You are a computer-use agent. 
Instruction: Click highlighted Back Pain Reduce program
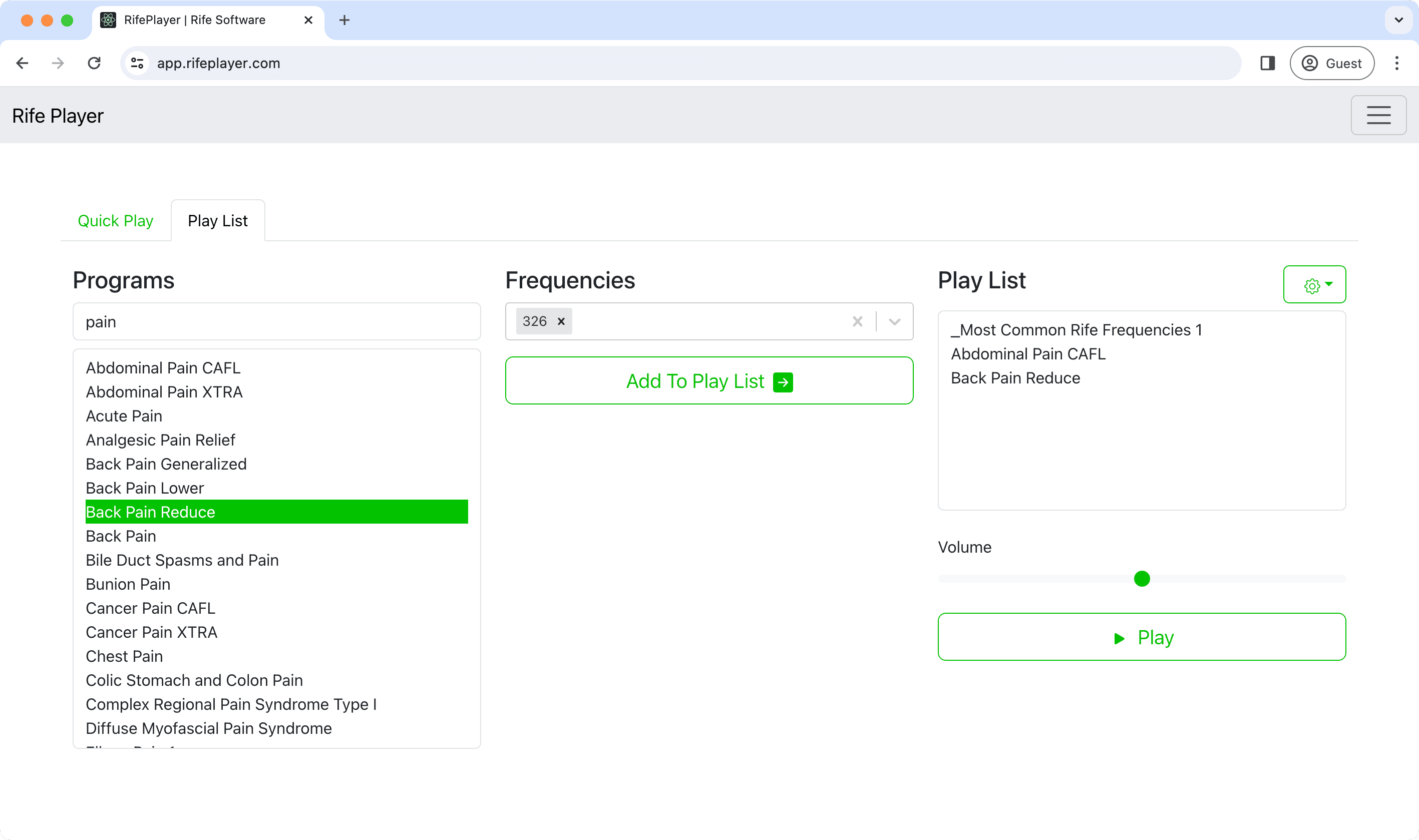point(277,512)
